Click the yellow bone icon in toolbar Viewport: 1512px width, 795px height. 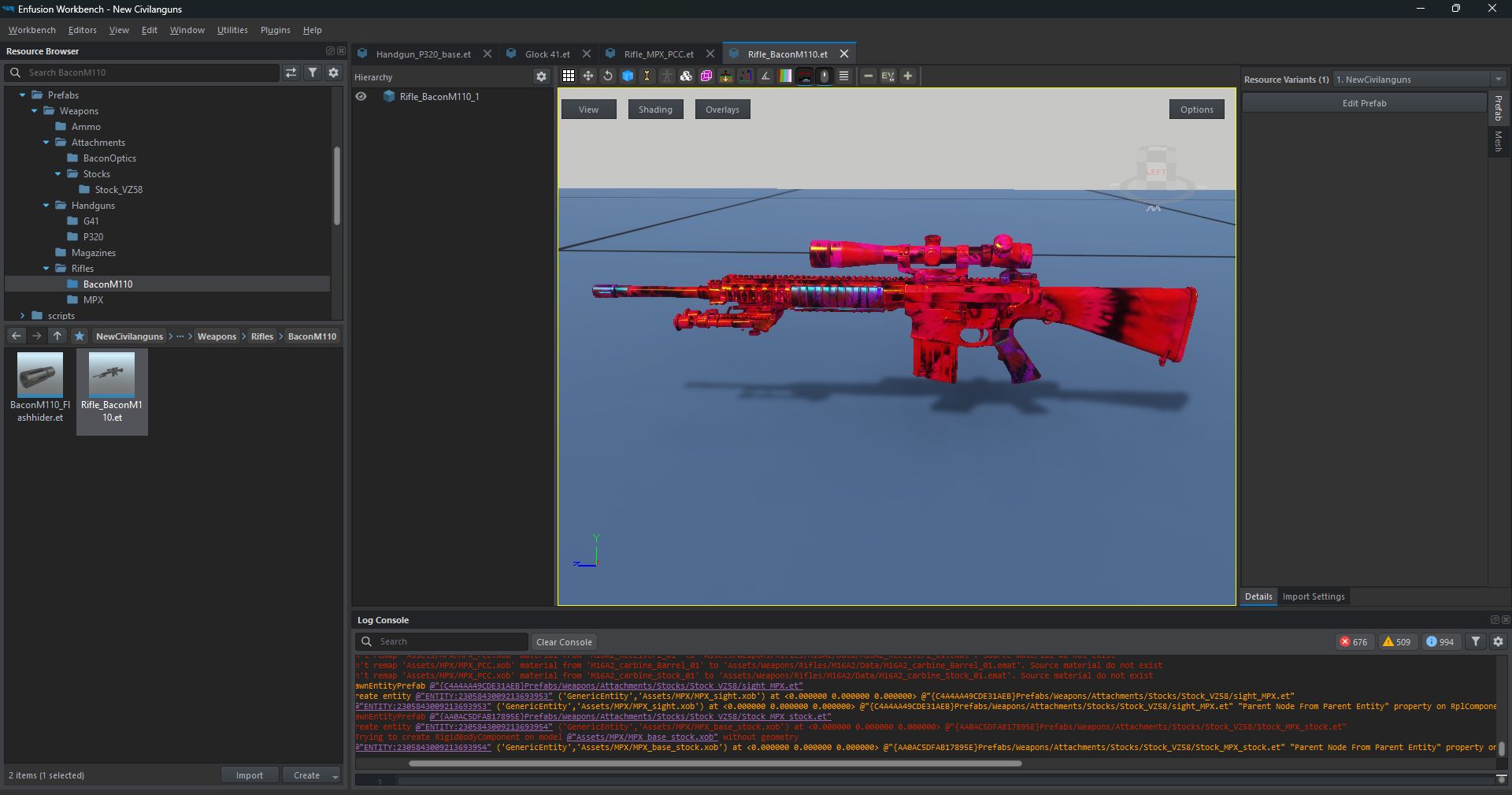tap(647, 76)
